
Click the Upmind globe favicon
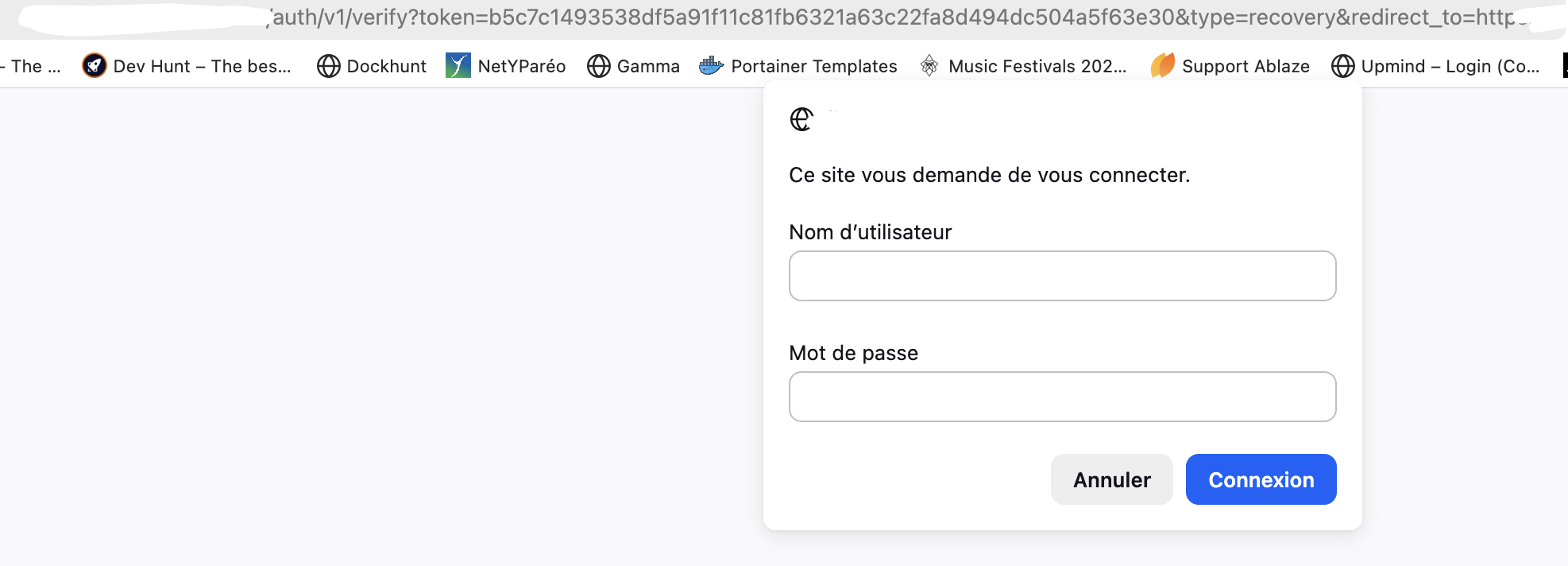[x=1342, y=66]
